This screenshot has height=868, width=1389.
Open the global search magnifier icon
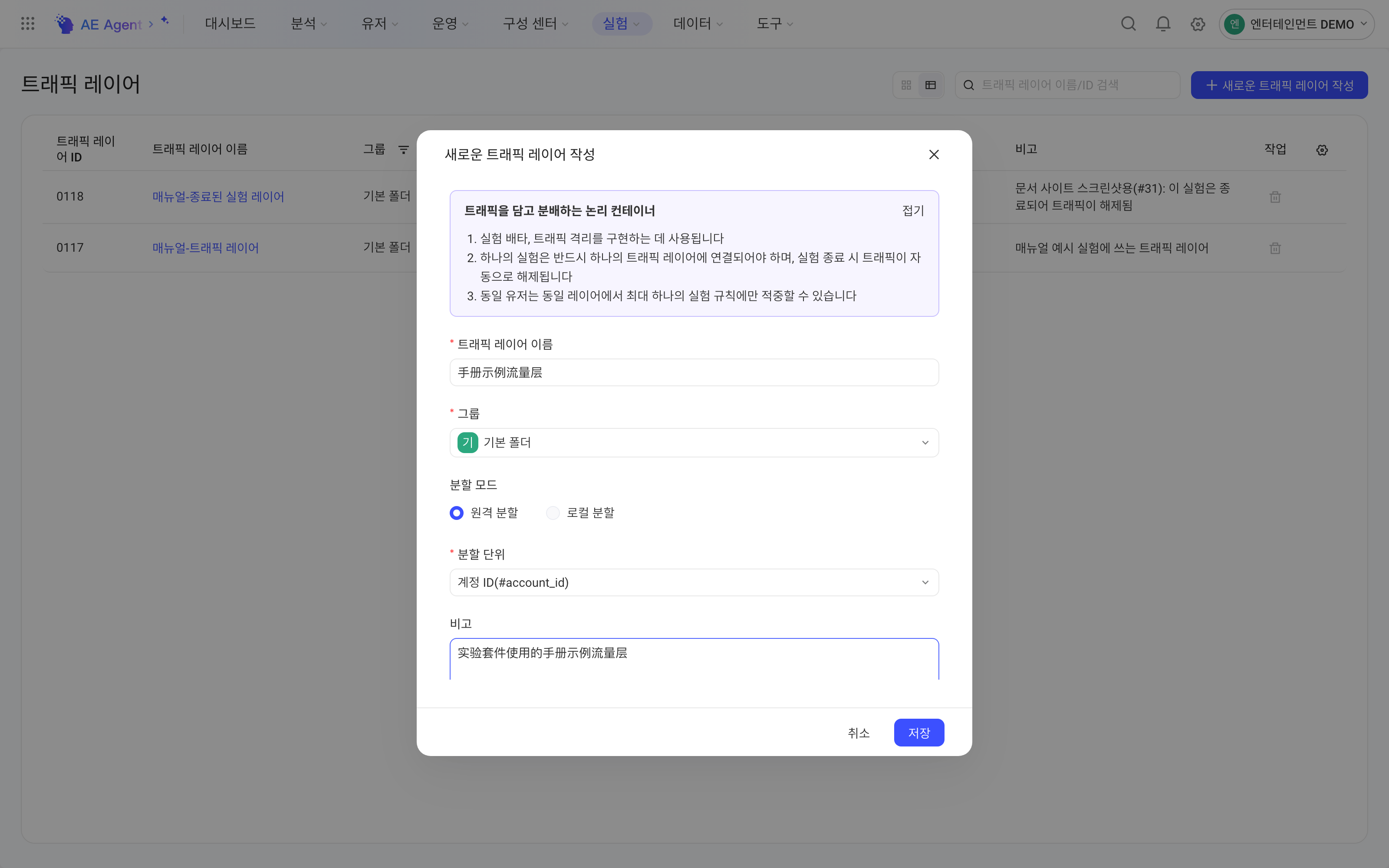click(1129, 23)
